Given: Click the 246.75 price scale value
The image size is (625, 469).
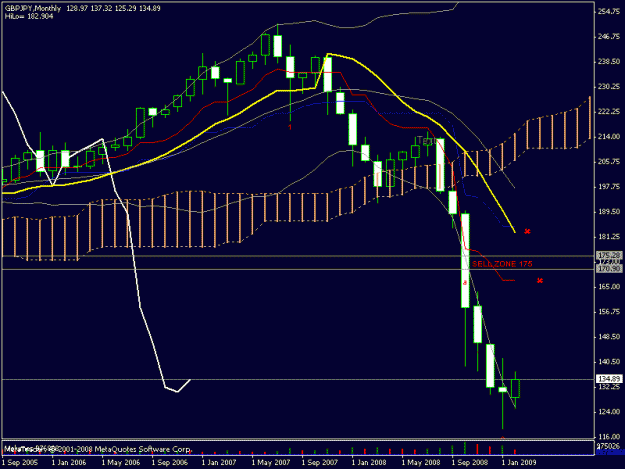Looking at the screenshot, I should point(609,37).
